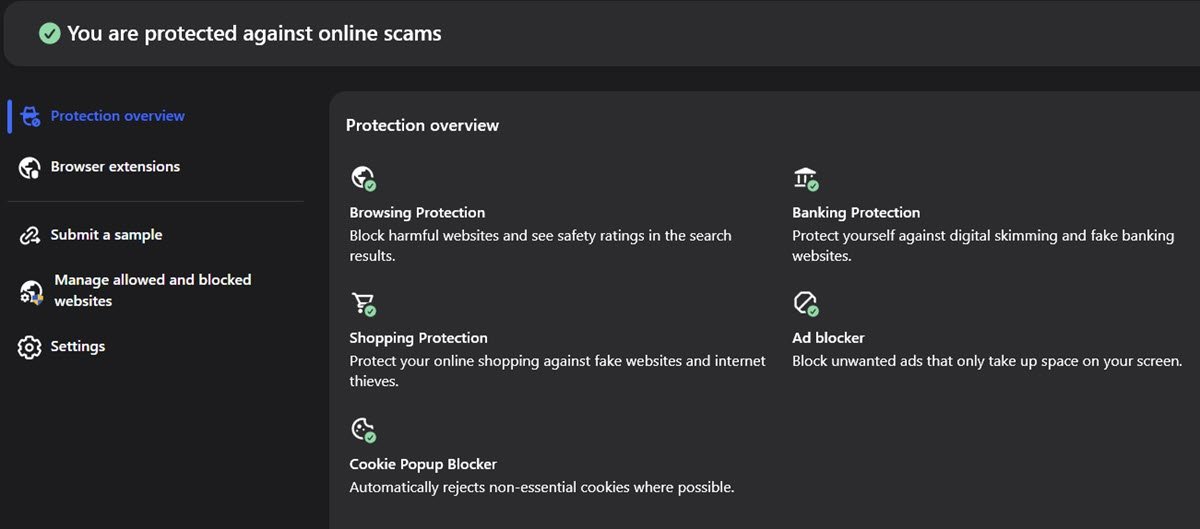This screenshot has height=529, width=1200.
Task: Go to Manage allowed and blocked websites
Action: pyautogui.click(x=152, y=290)
